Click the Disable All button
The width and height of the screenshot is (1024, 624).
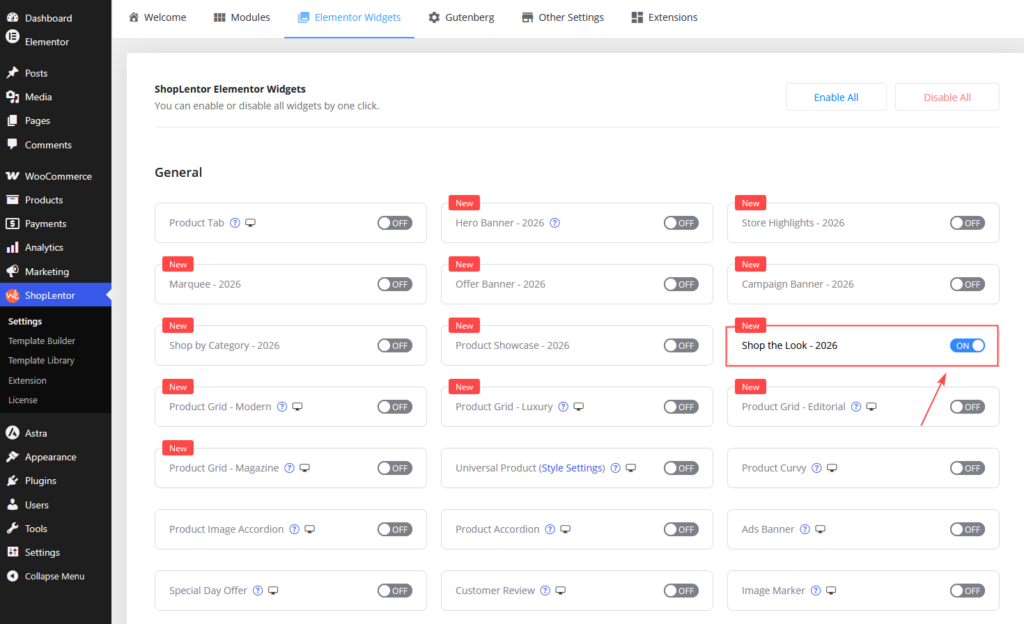tap(947, 97)
